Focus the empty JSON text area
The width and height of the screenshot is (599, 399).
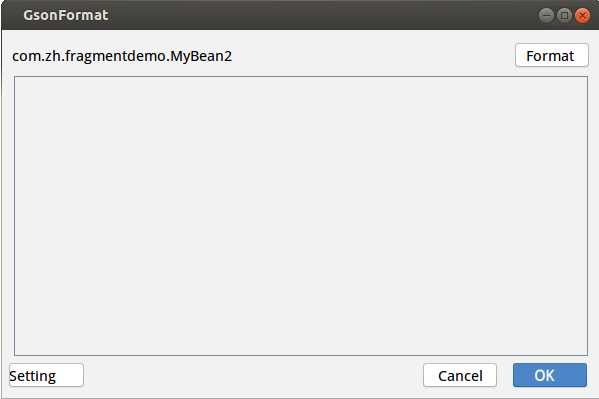click(301, 216)
